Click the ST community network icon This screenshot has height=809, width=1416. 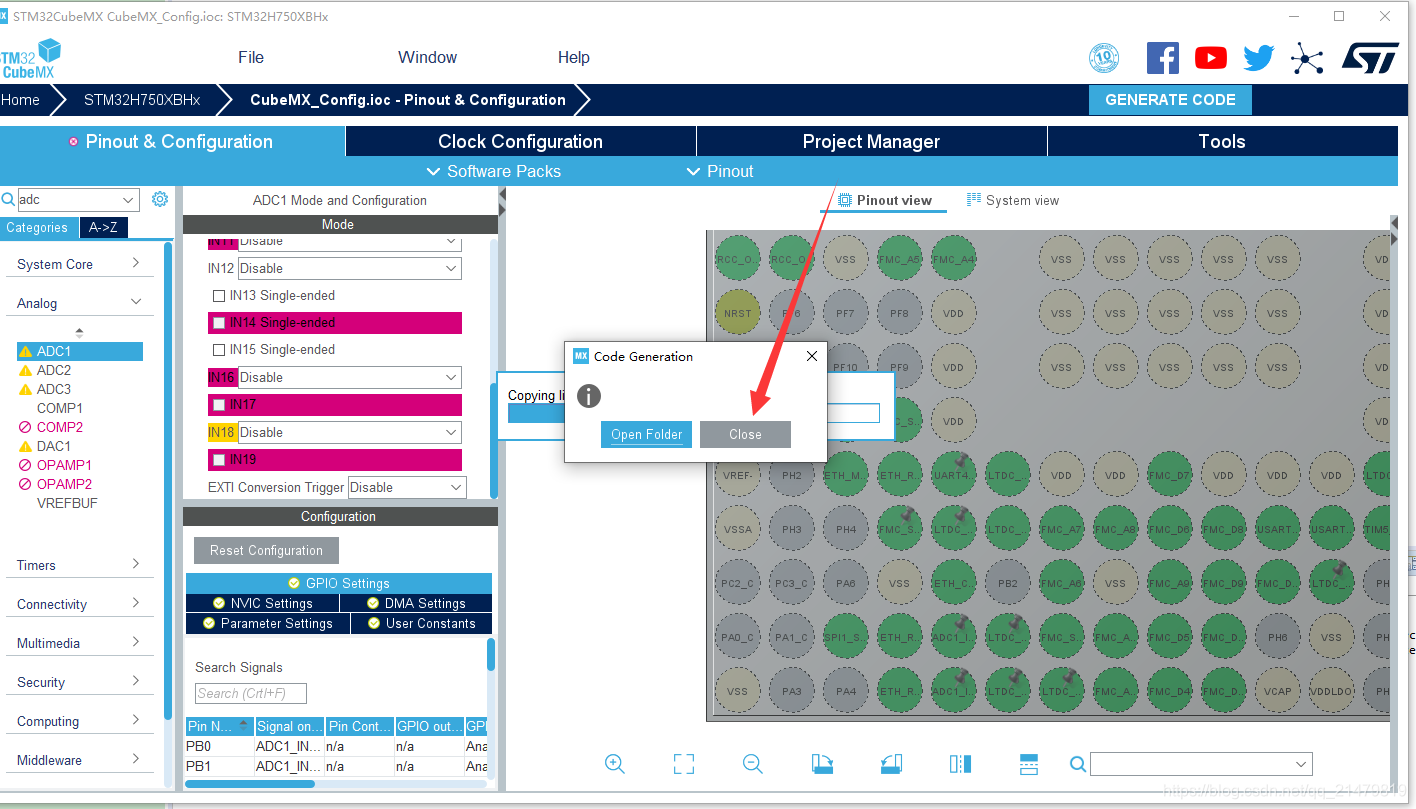1307,58
